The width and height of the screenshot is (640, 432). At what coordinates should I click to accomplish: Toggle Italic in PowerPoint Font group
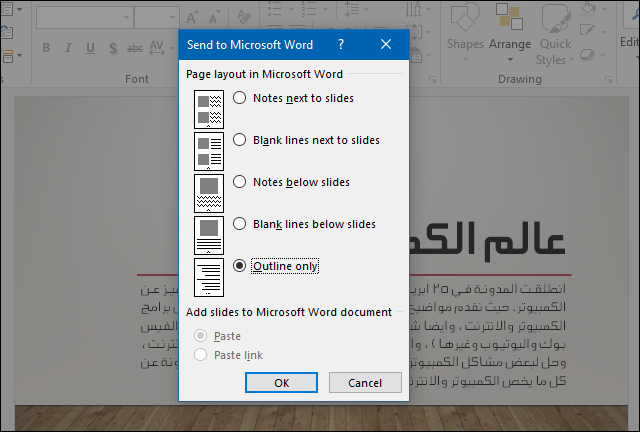pos(68,48)
